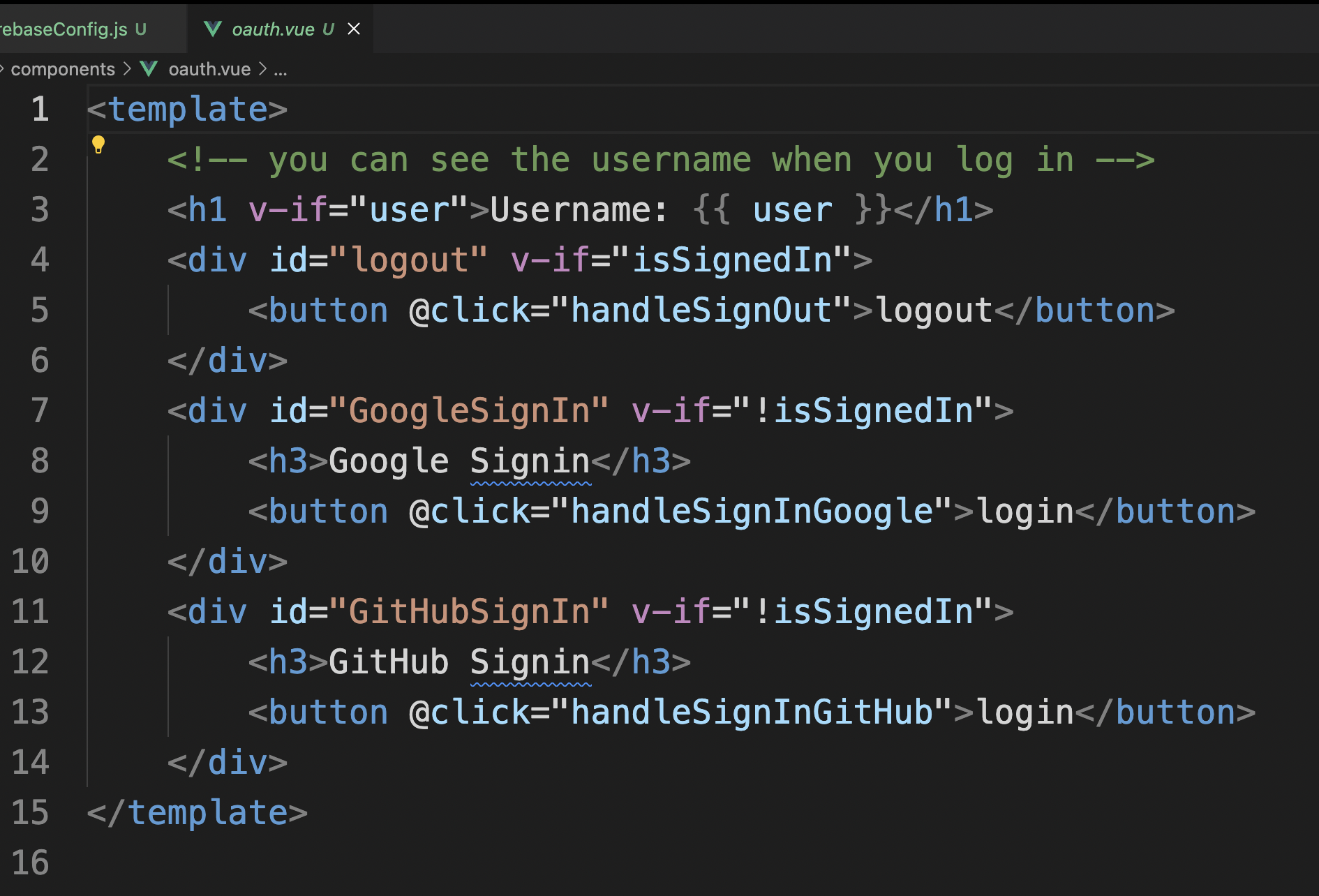Place cursor on handleSignOut handler
The height and width of the screenshot is (896, 1319).
pos(701,310)
